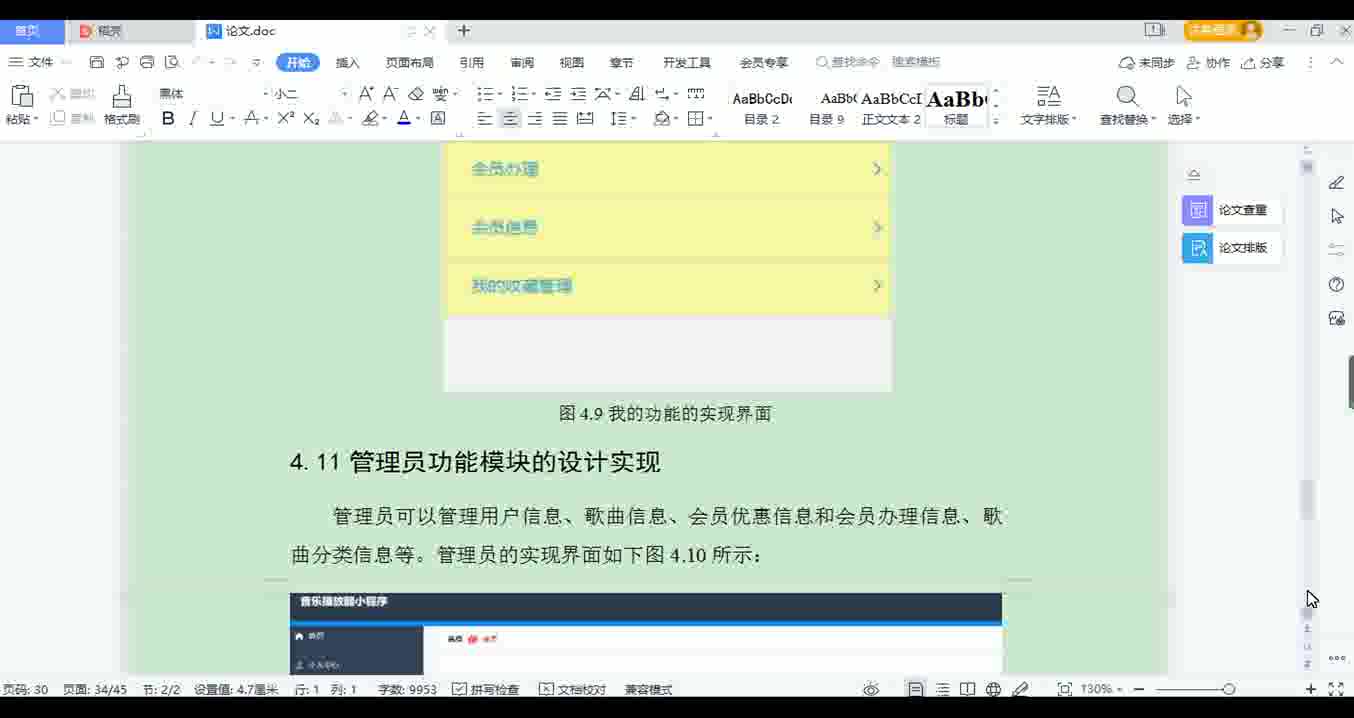
Task: Click the vertical document scrollbar thumb
Action: tap(1307, 500)
